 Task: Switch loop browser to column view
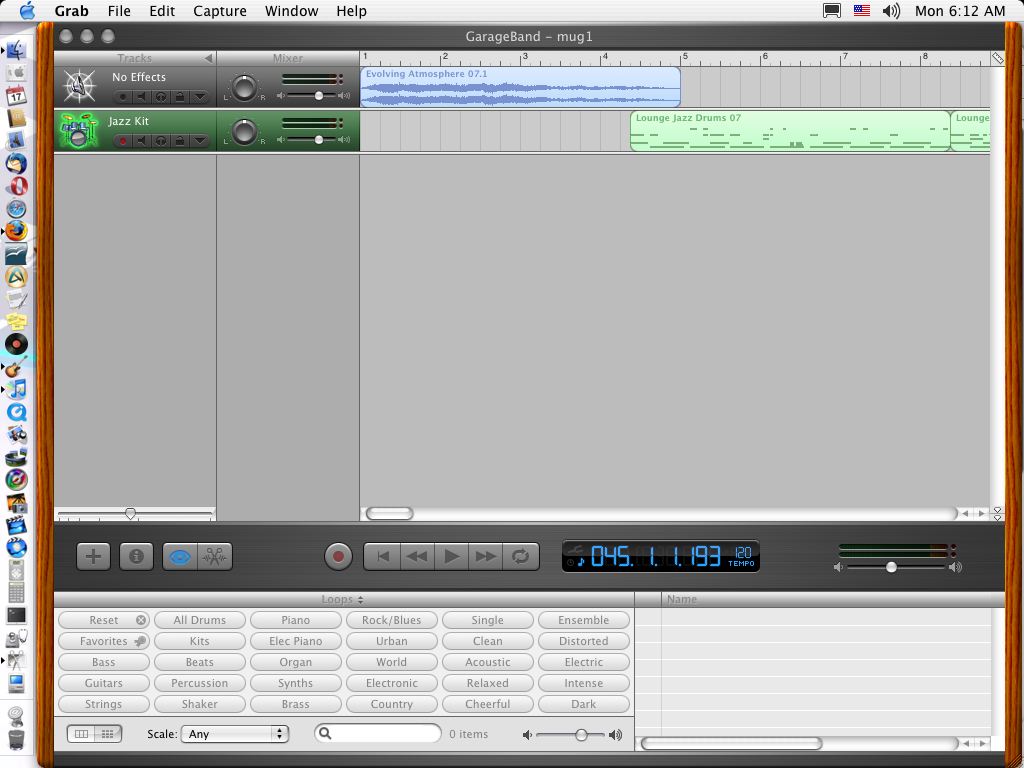pyautogui.click(x=82, y=733)
